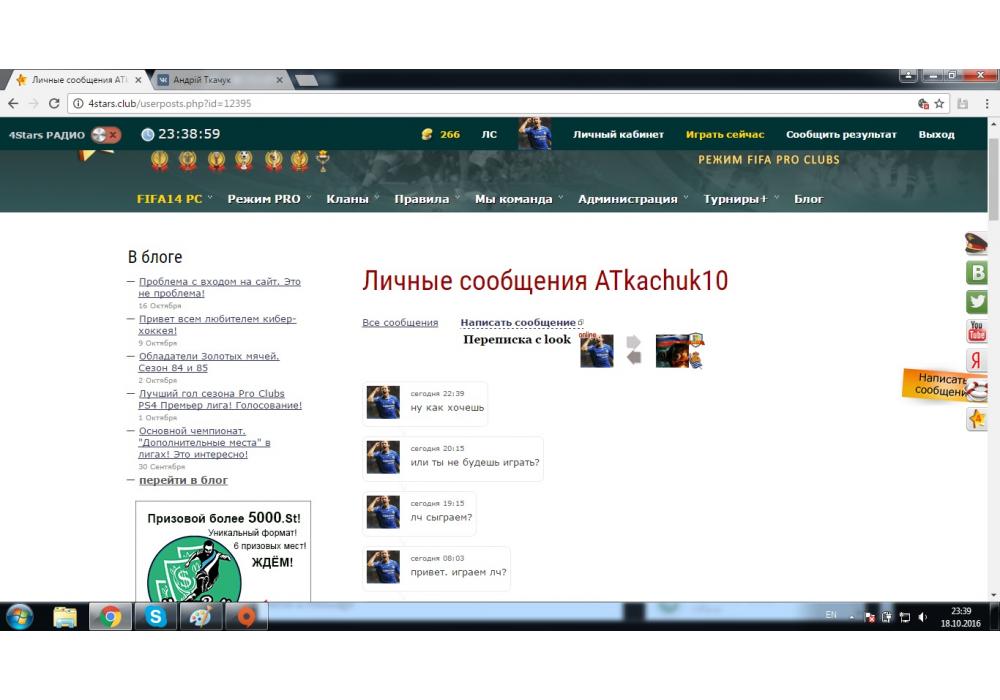The height and width of the screenshot is (700, 1000).
Task: Open the YouTube sidebar icon
Action: click(976, 332)
